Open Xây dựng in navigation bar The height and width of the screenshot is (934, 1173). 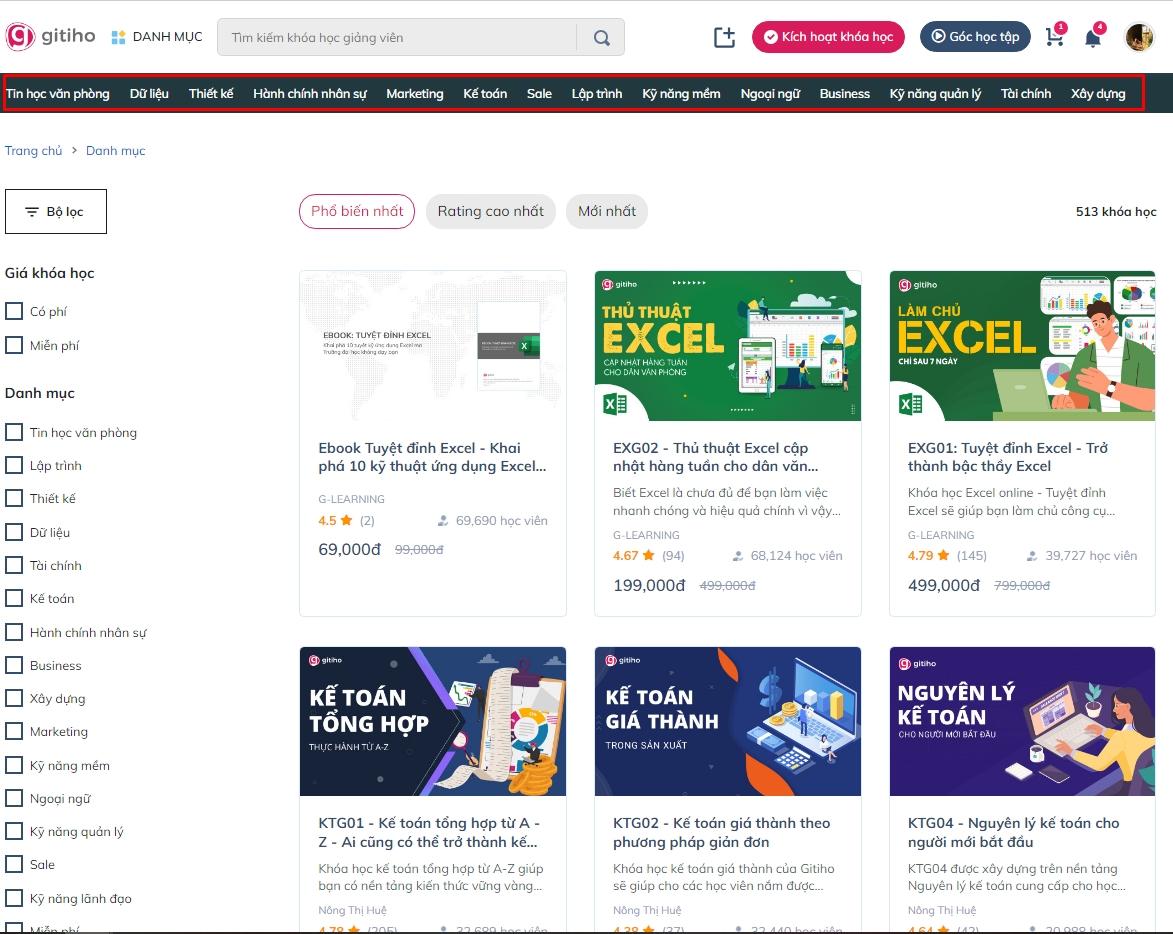[x=1097, y=93]
